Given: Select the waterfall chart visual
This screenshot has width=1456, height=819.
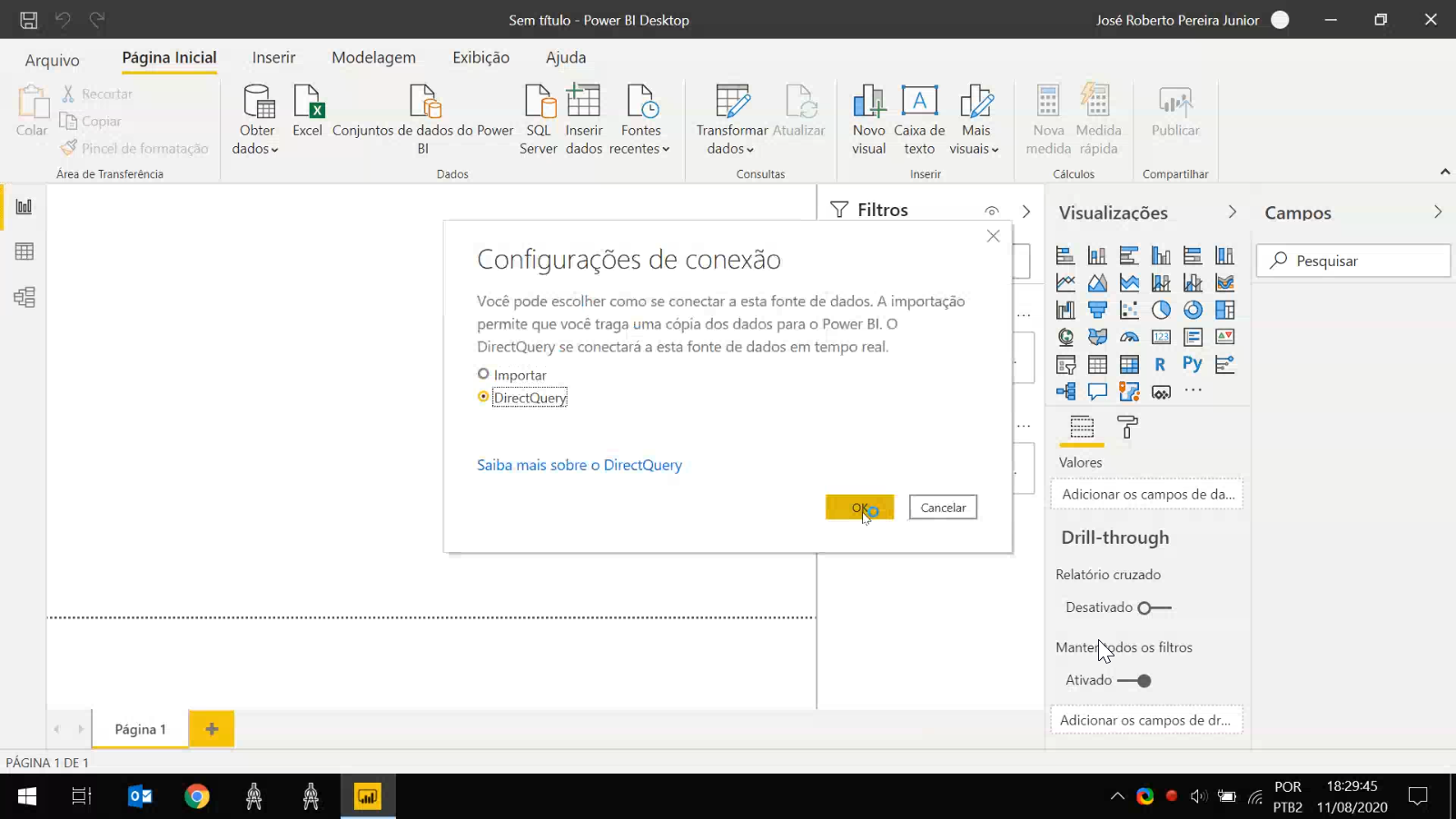Looking at the screenshot, I should click(x=1065, y=310).
